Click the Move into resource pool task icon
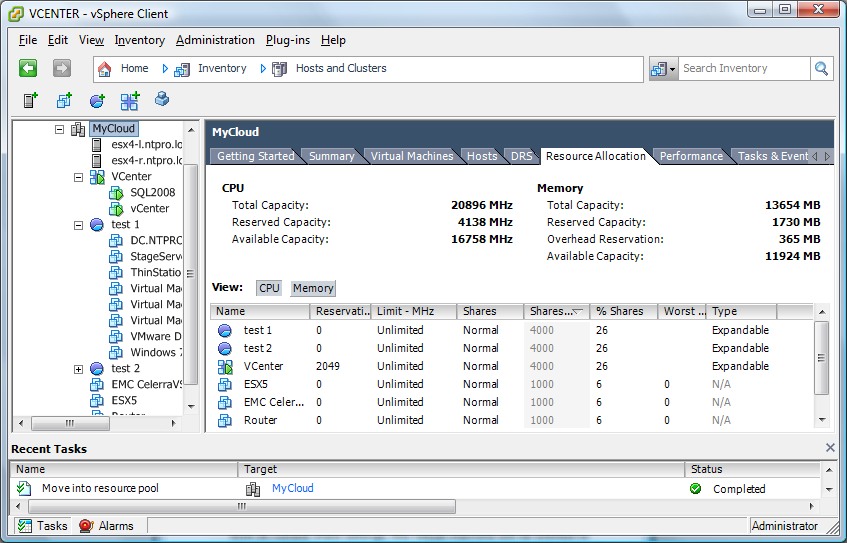847x543 pixels. [24, 488]
